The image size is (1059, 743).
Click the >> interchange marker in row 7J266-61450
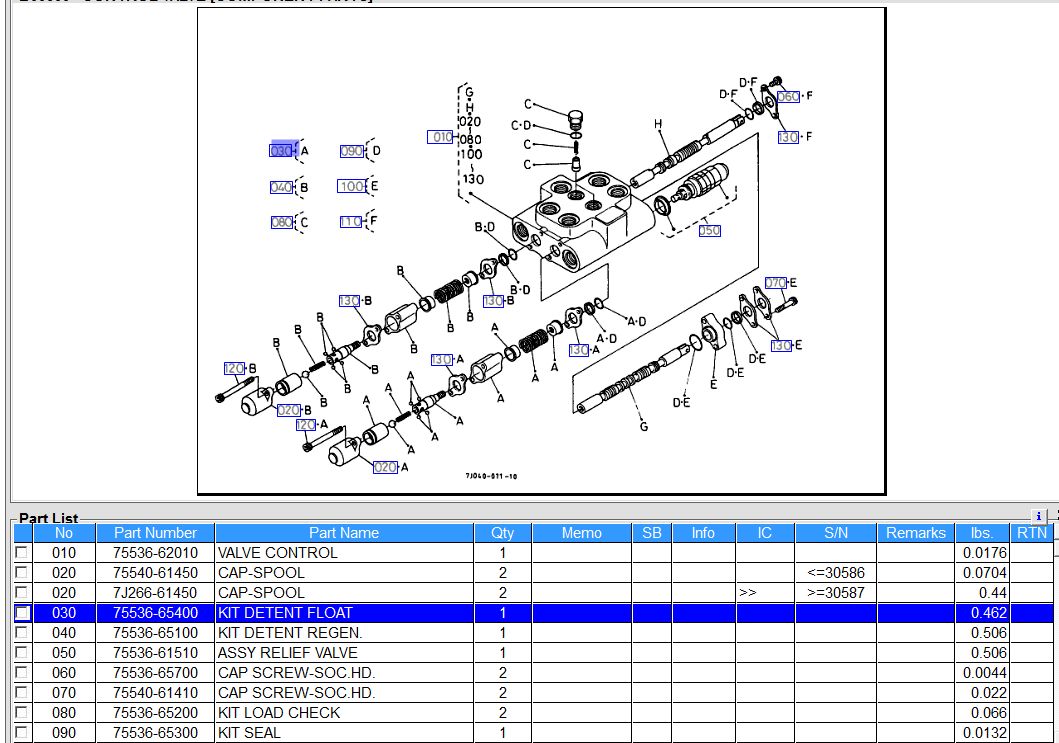747,593
